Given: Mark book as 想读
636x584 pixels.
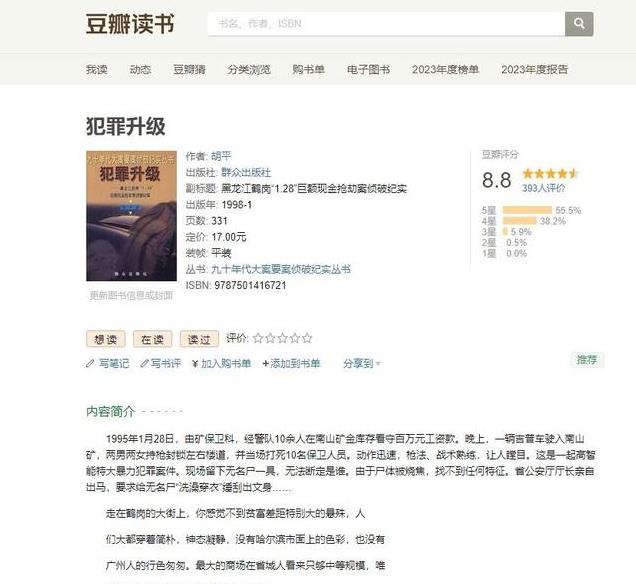Looking at the screenshot, I should pos(105,339).
